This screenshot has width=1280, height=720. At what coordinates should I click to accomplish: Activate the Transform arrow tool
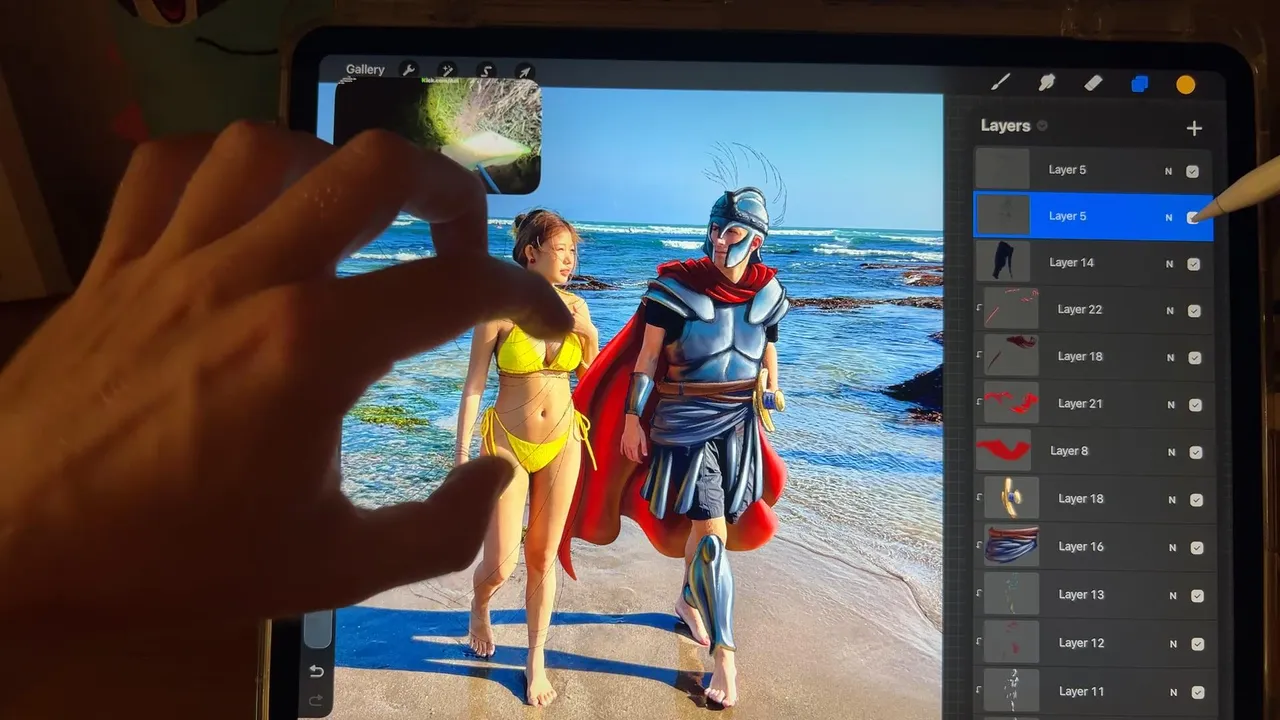(524, 71)
